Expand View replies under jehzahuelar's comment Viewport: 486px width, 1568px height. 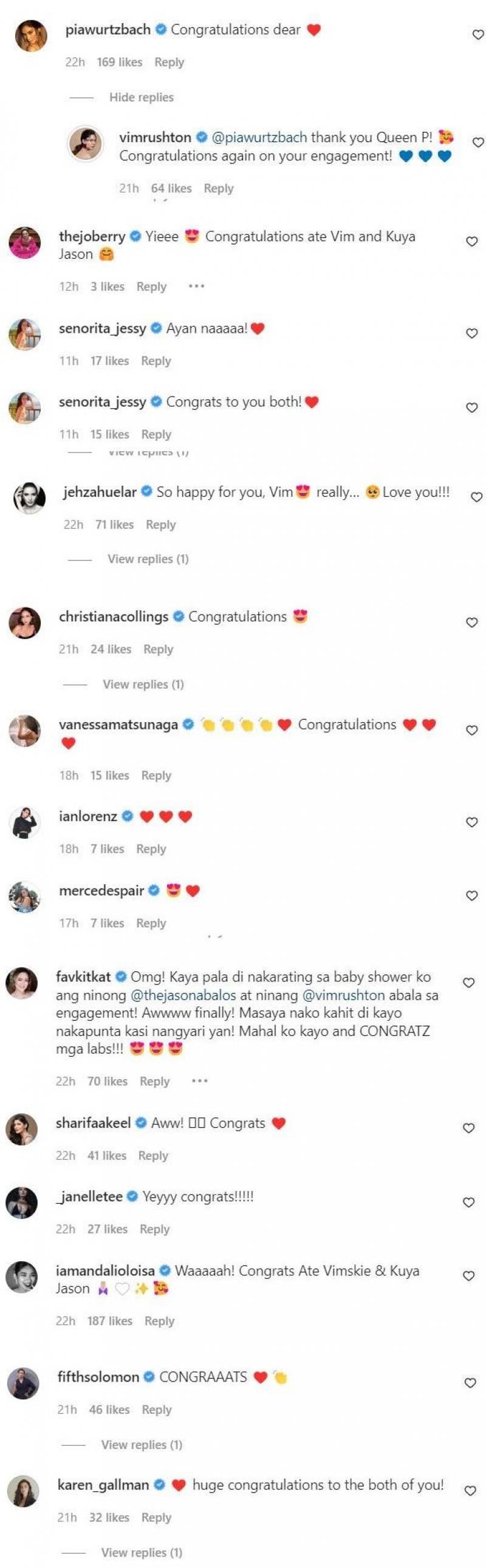[x=147, y=558]
